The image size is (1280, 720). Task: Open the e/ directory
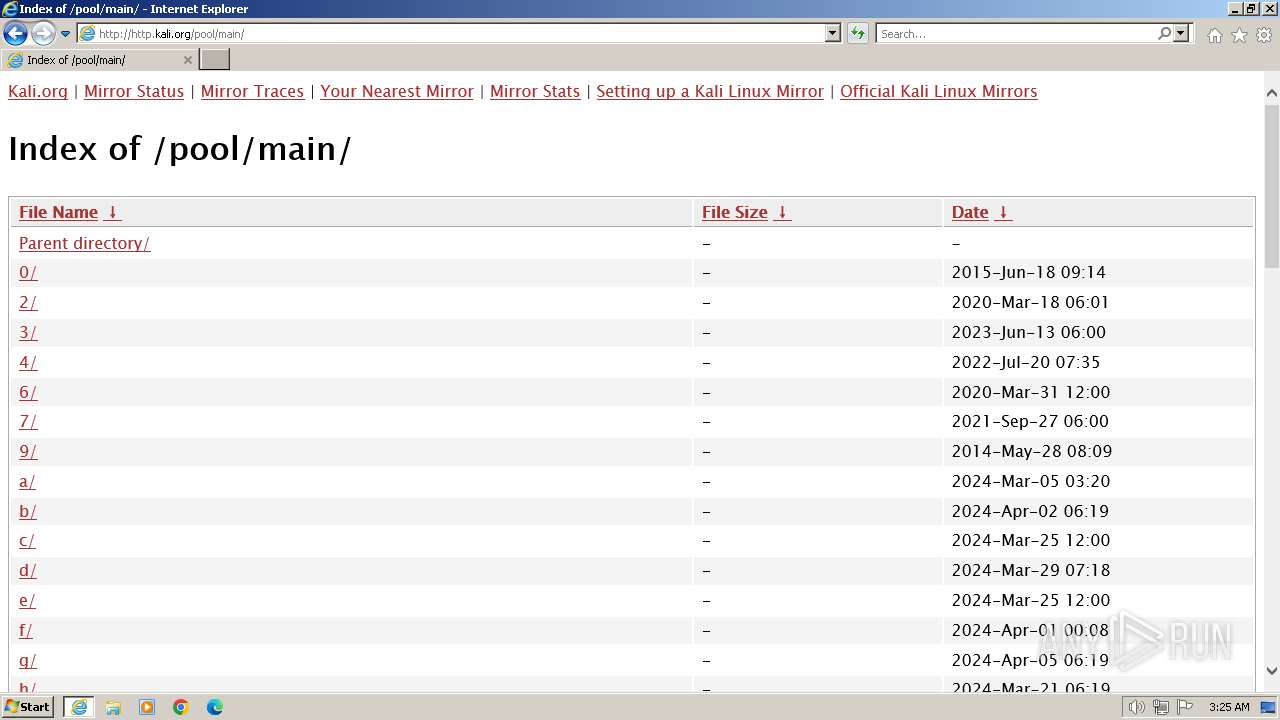pyautogui.click(x=27, y=600)
